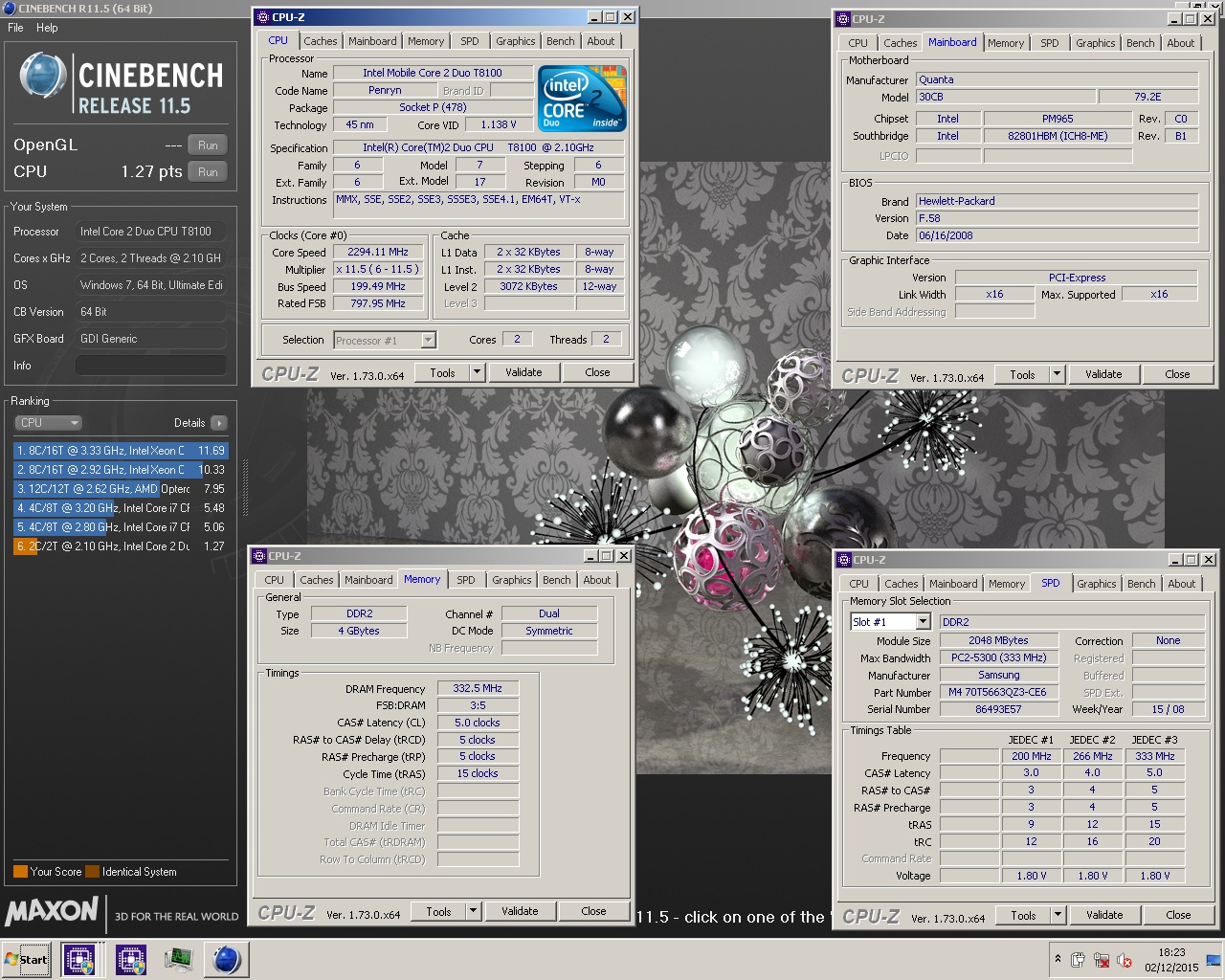Show hidden tray icons with the arrow
The width and height of the screenshot is (1225, 980).
[1058, 959]
